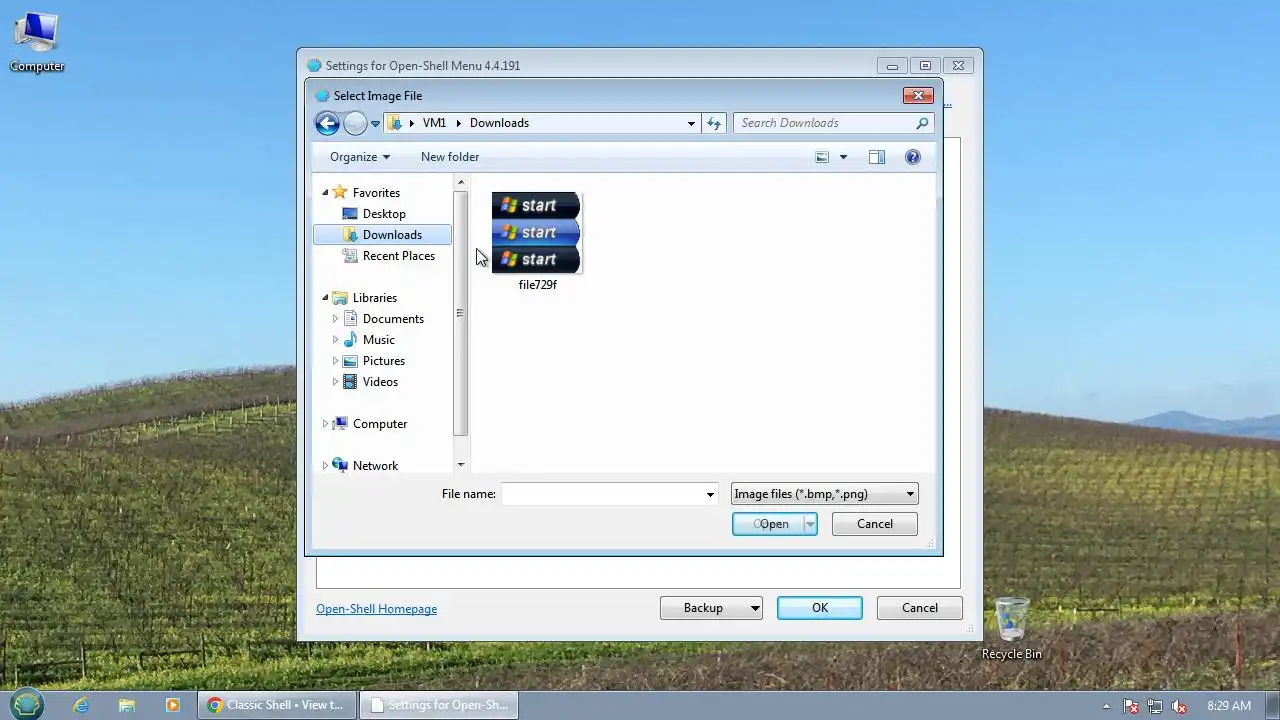1280x720 pixels.
Task: Click the muted volume tray icon
Action: click(x=1179, y=706)
